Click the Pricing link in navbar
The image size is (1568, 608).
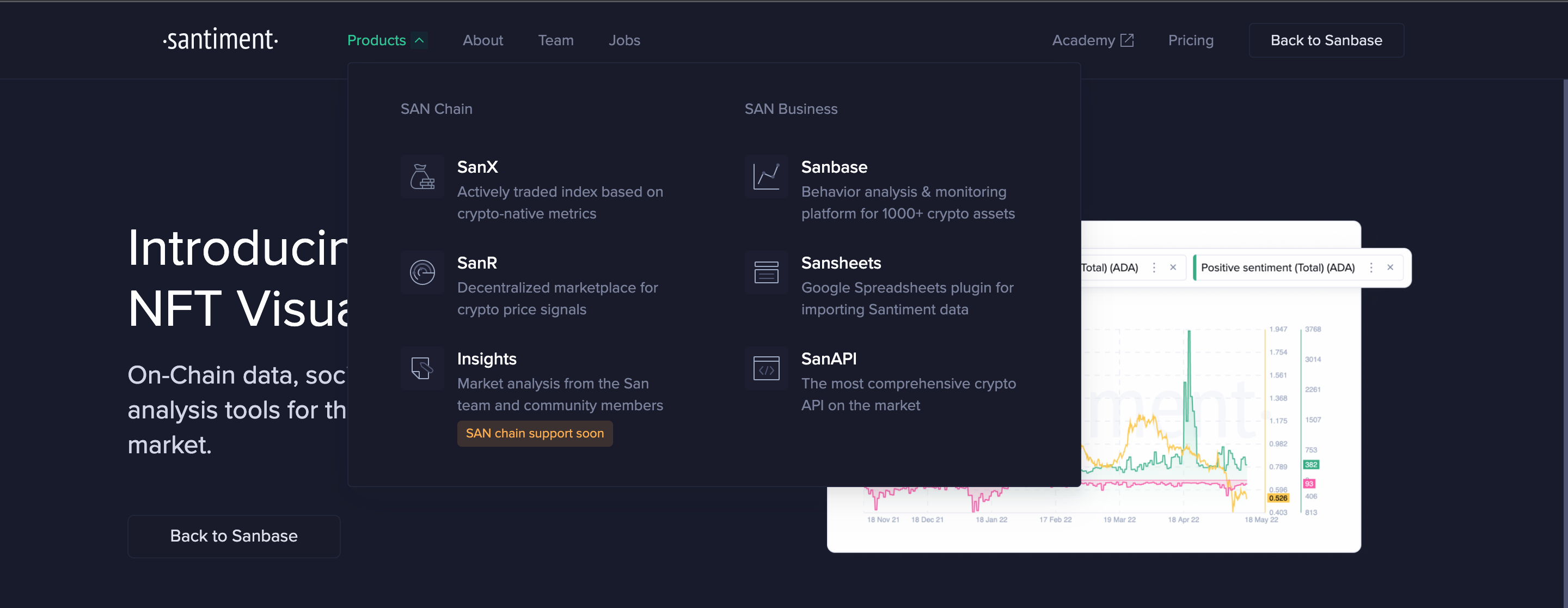(1191, 40)
